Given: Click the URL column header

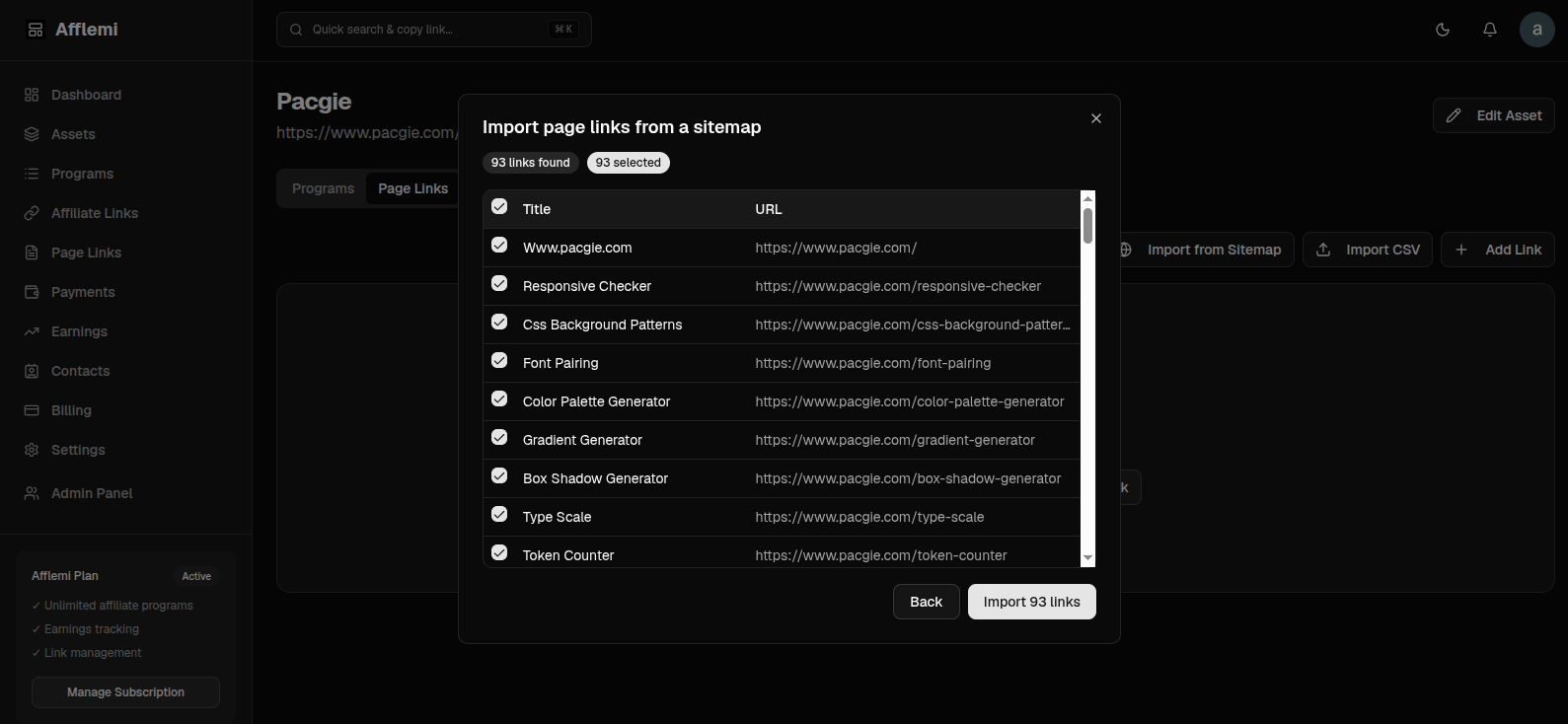Looking at the screenshot, I should (x=769, y=209).
